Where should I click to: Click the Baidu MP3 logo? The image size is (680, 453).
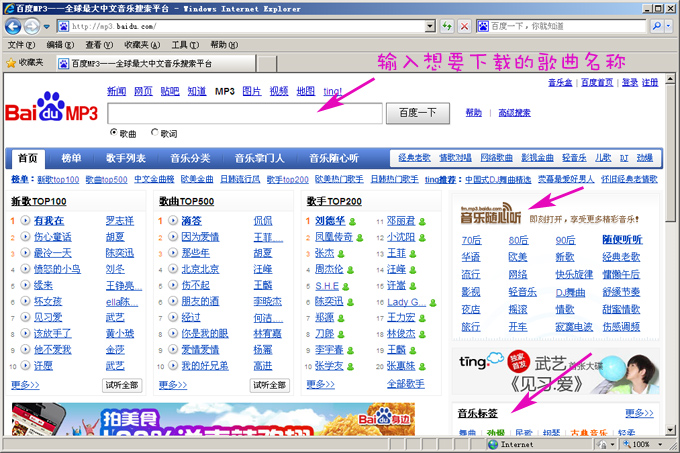[52, 107]
